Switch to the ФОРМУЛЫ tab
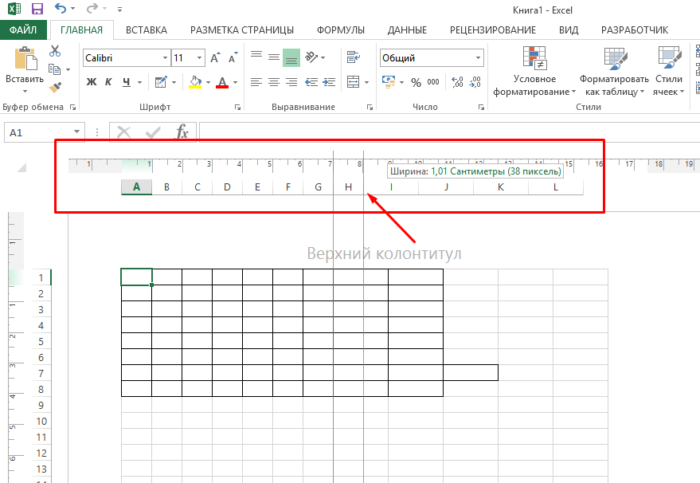This screenshot has width=700, height=483. (x=341, y=30)
